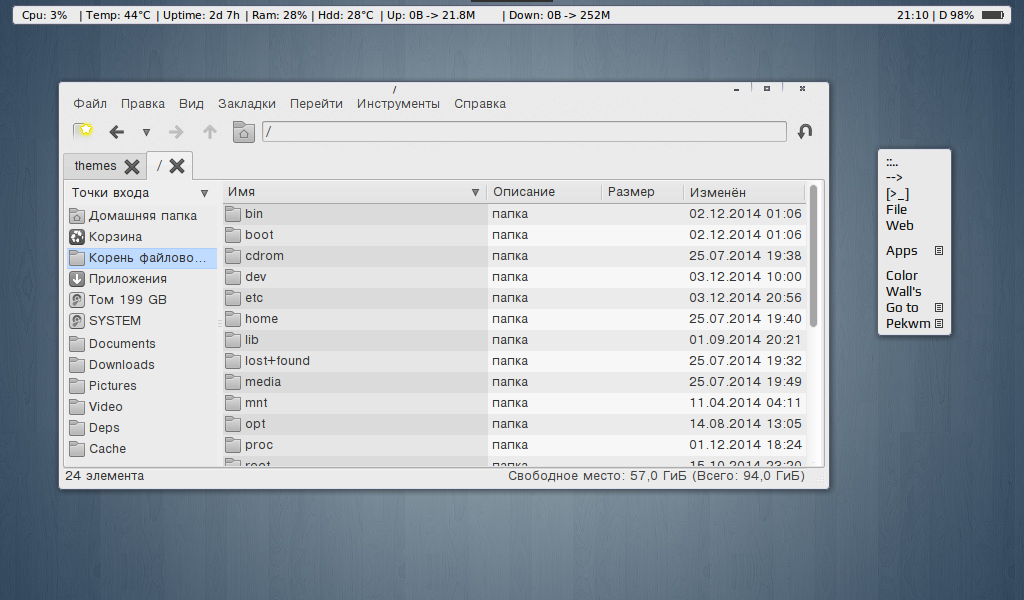1024x600 pixels.
Task: Sort by the Имя column header
Action: pos(355,192)
